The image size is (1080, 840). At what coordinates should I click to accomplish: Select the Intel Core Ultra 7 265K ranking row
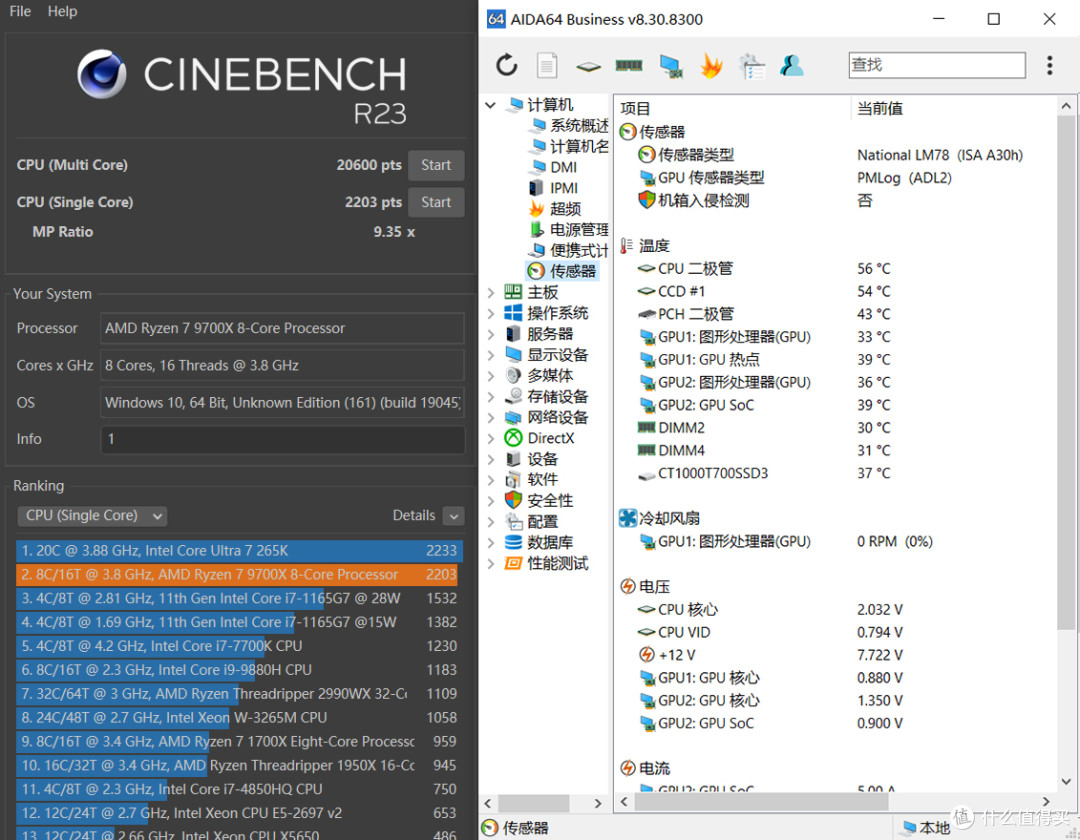239,551
